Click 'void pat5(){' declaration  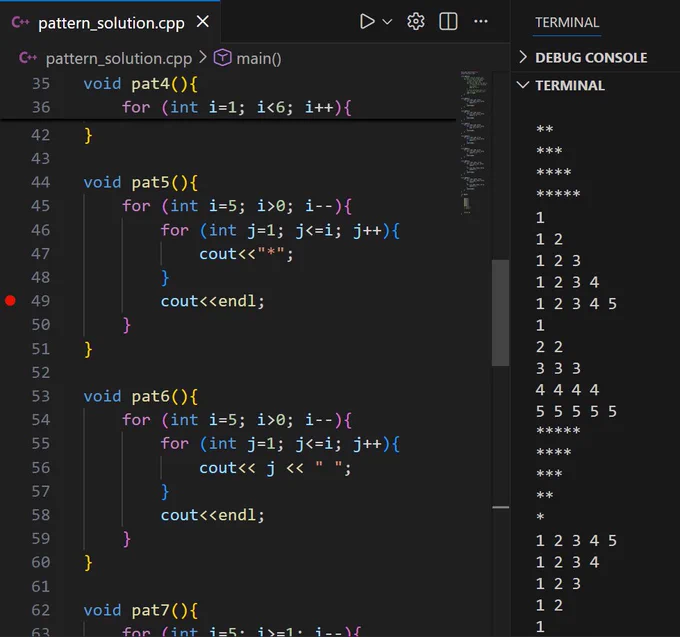click(x=141, y=183)
